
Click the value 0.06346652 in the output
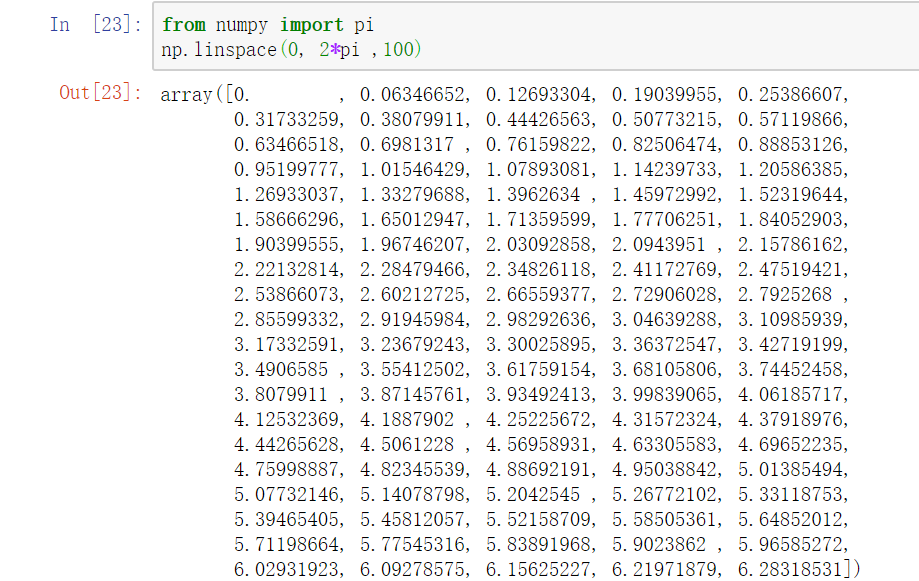click(x=411, y=94)
